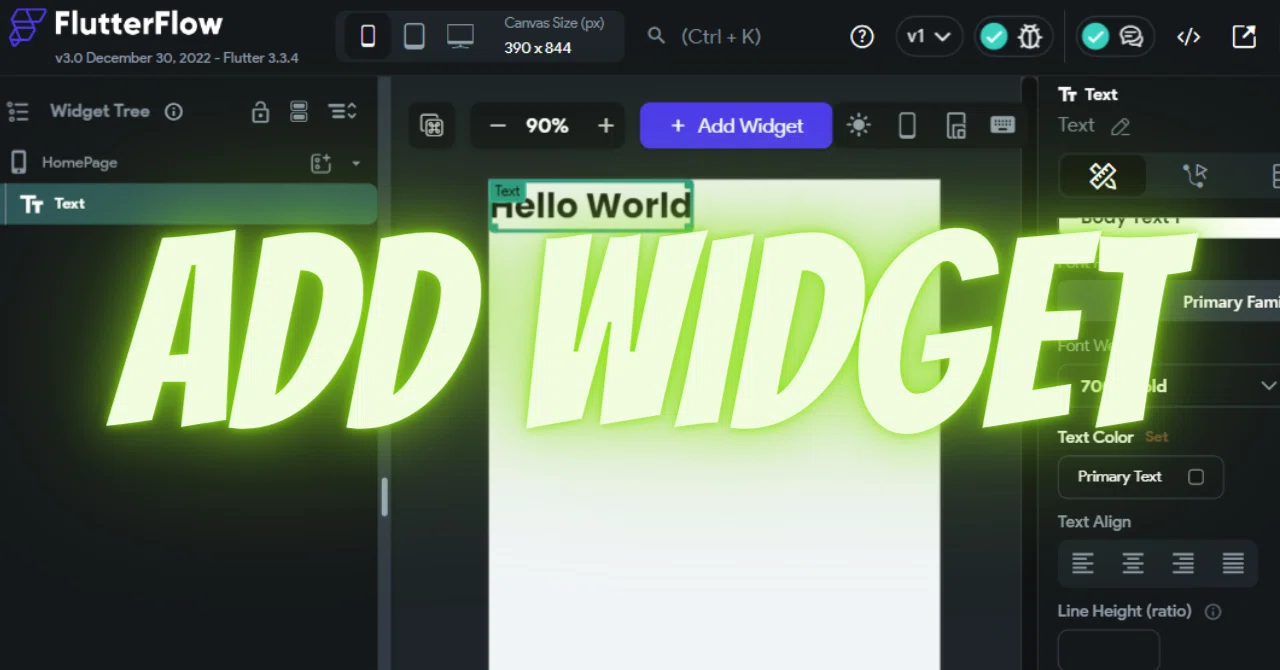
Task: Open the comments chat bubble icon
Action: (x=1131, y=37)
